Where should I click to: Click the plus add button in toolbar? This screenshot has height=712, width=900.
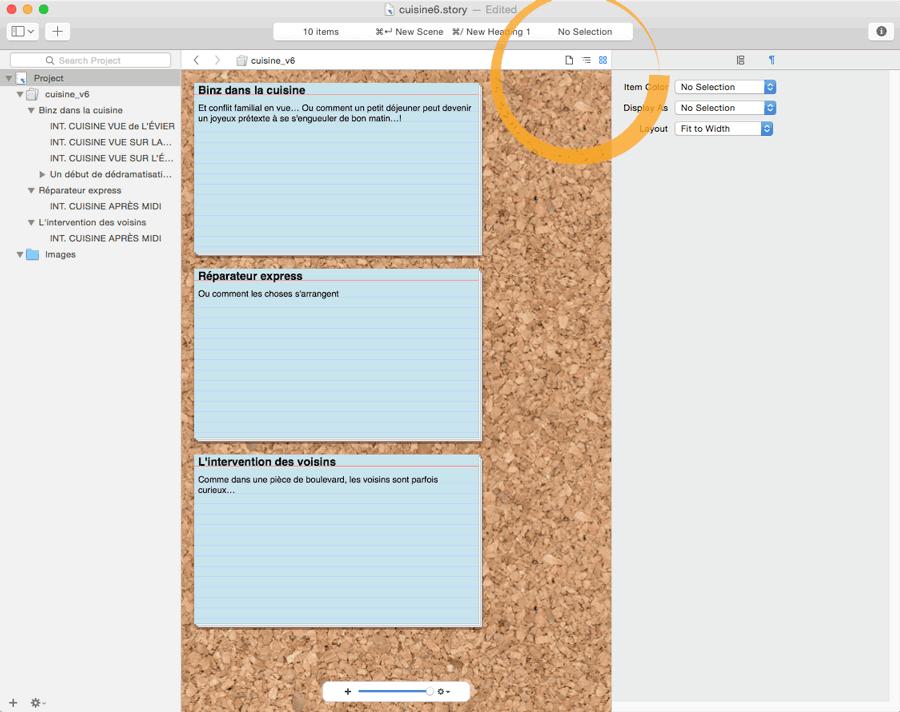click(57, 32)
